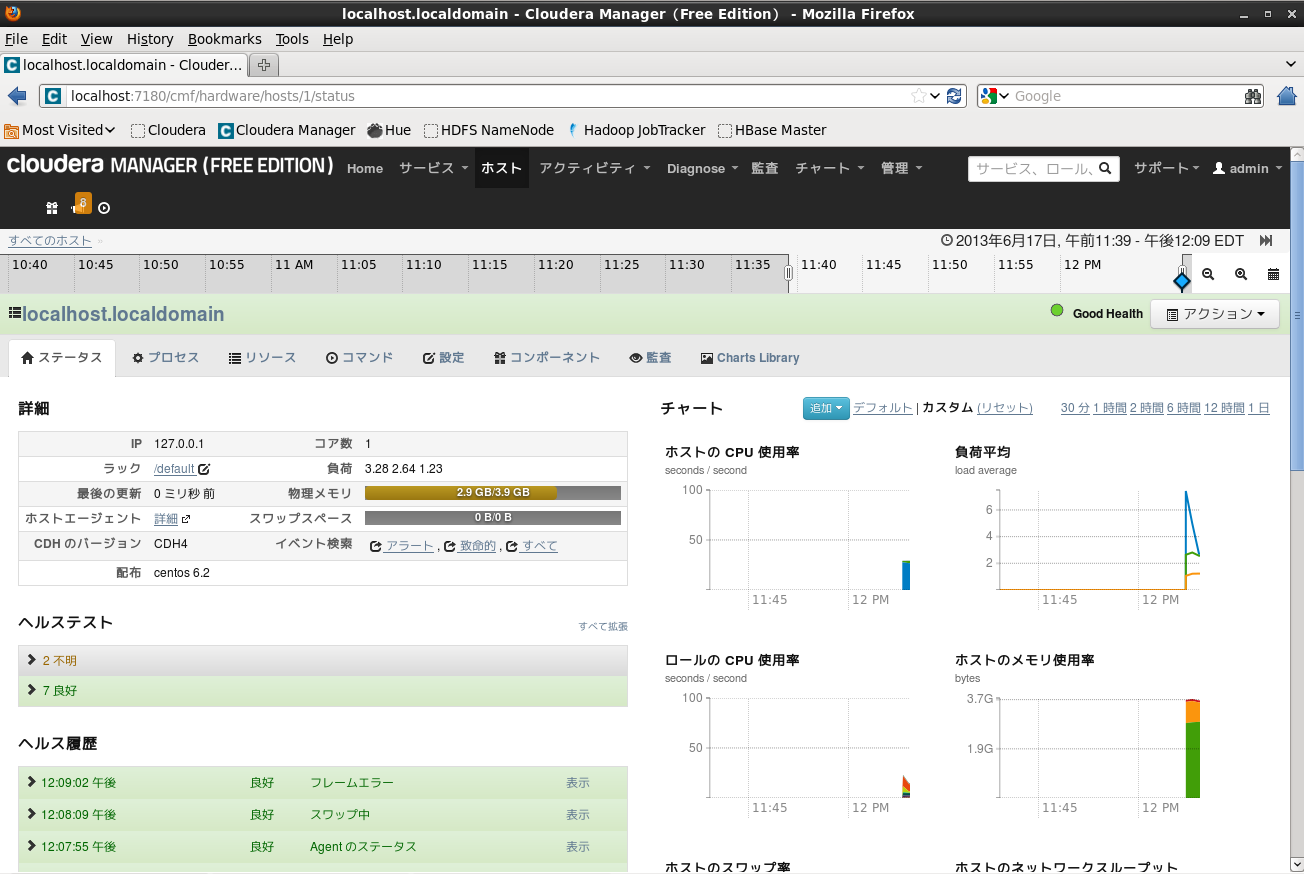Bookmark this page with the star icon
Screen dimensions: 1304x874
tap(918, 96)
